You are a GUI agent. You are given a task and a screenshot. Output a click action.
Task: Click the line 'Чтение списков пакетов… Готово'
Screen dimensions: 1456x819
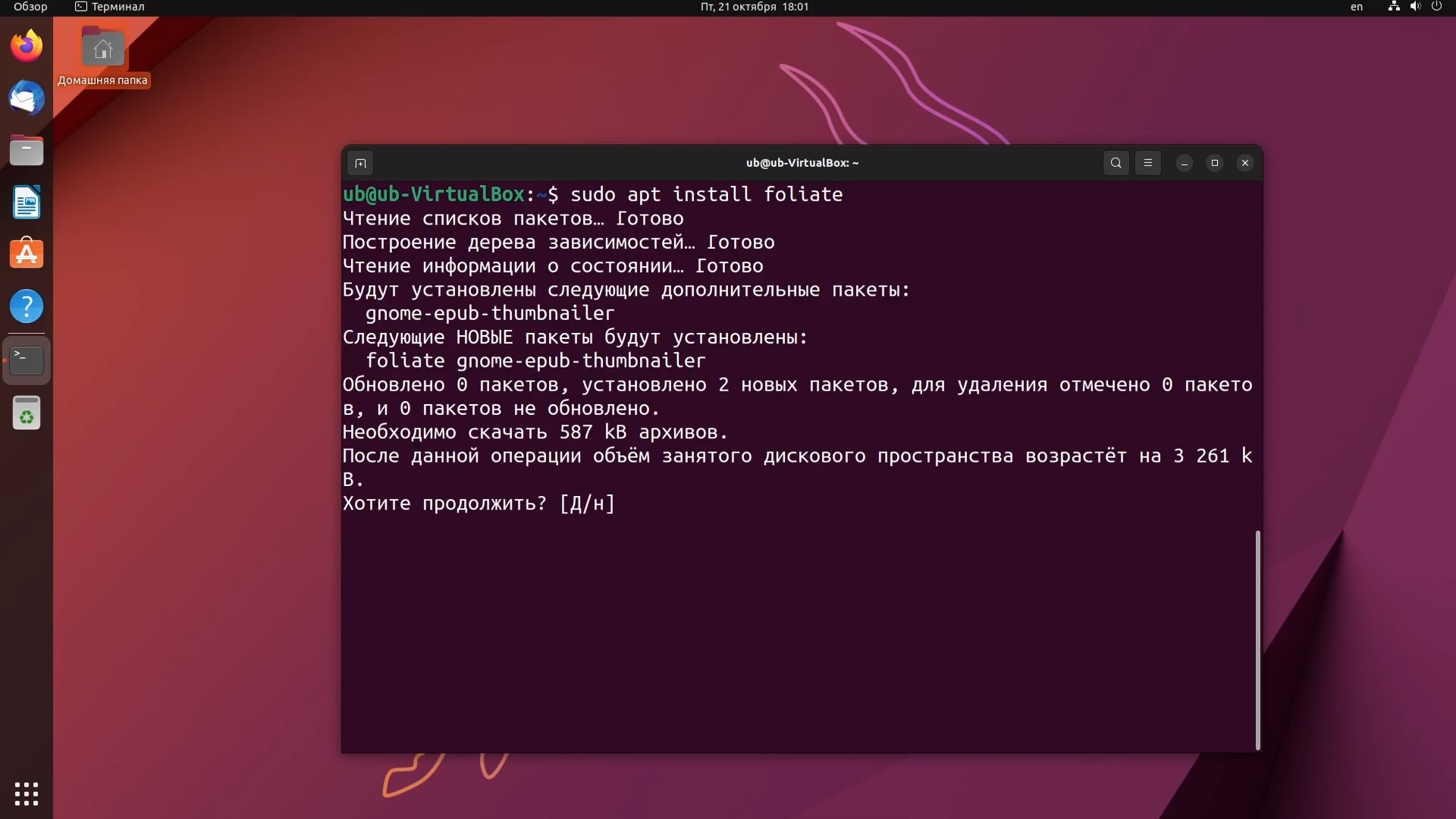coord(513,218)
